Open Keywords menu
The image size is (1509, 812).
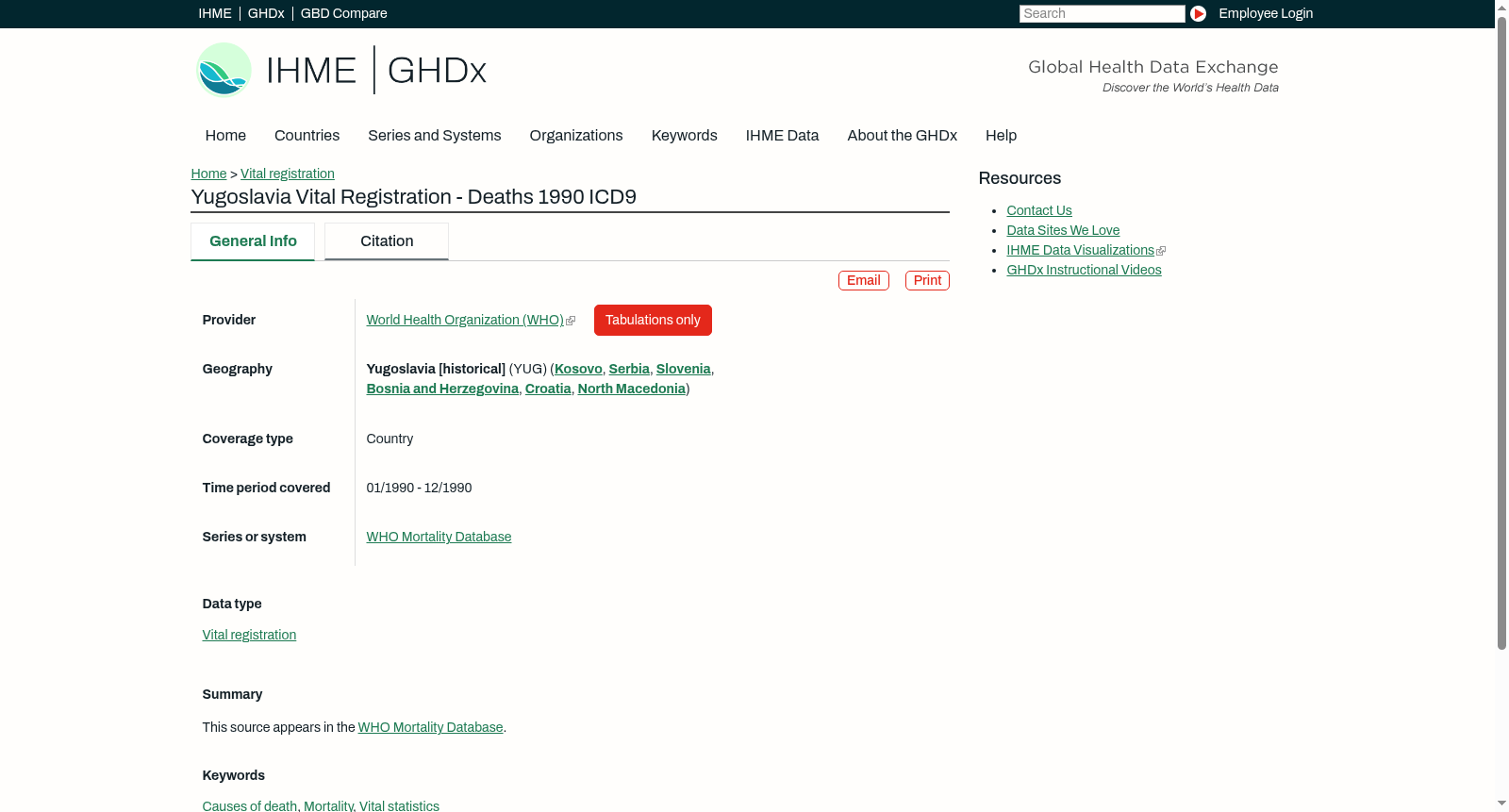[684, 136]
